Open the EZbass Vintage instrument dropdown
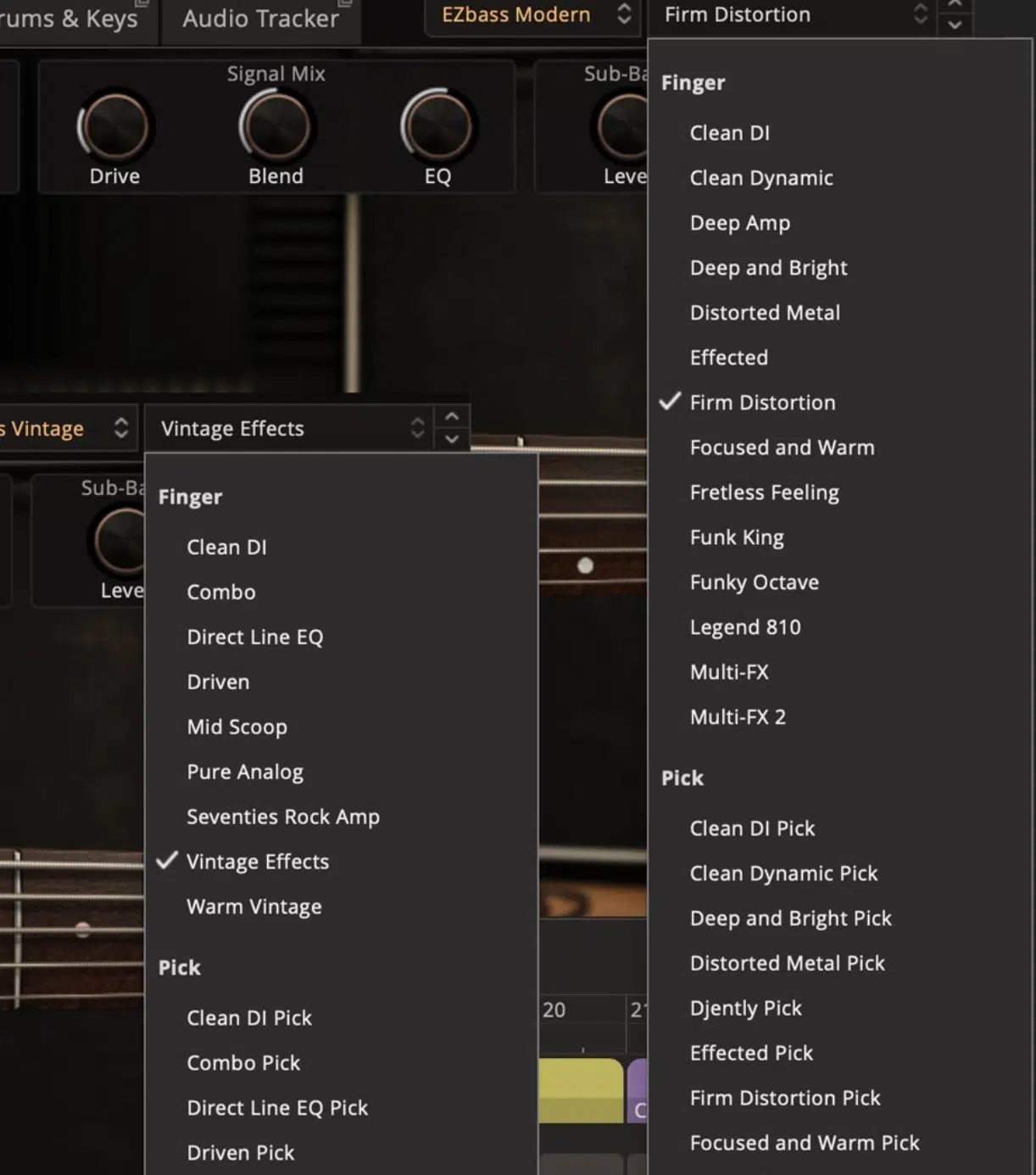This screenshot has height=1175, width=1036. coord(68,428)
